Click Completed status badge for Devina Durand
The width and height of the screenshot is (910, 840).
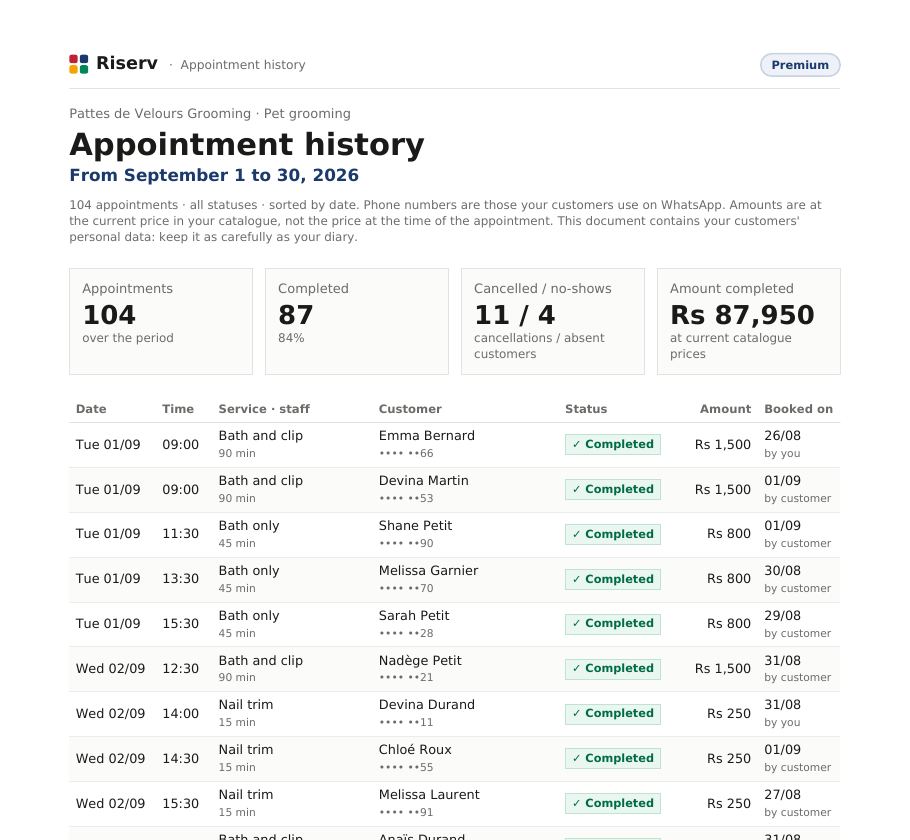[613, 713]
